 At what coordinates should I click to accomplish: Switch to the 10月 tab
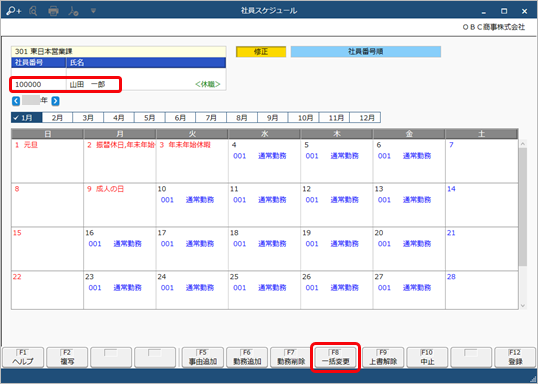pos(303,118)
